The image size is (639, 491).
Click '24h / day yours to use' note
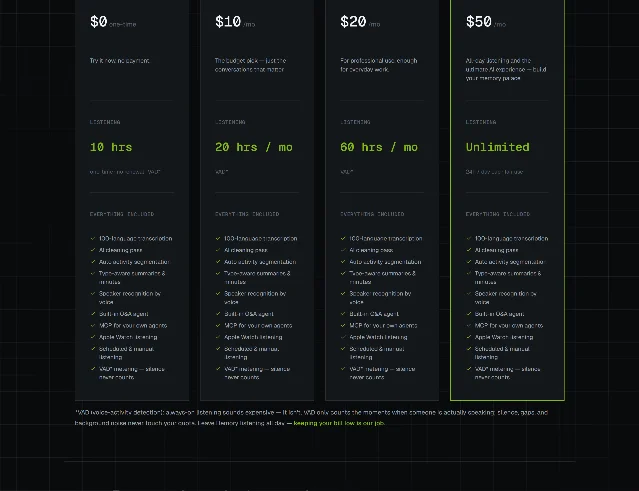[494, 172]
